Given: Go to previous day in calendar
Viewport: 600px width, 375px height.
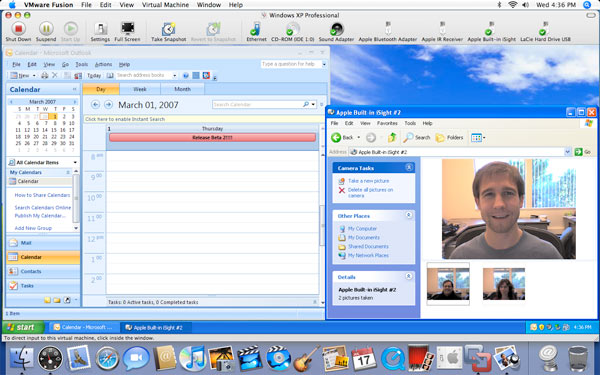Looking at the screenshot, I should pyautogui.click(x=95, y=104).
